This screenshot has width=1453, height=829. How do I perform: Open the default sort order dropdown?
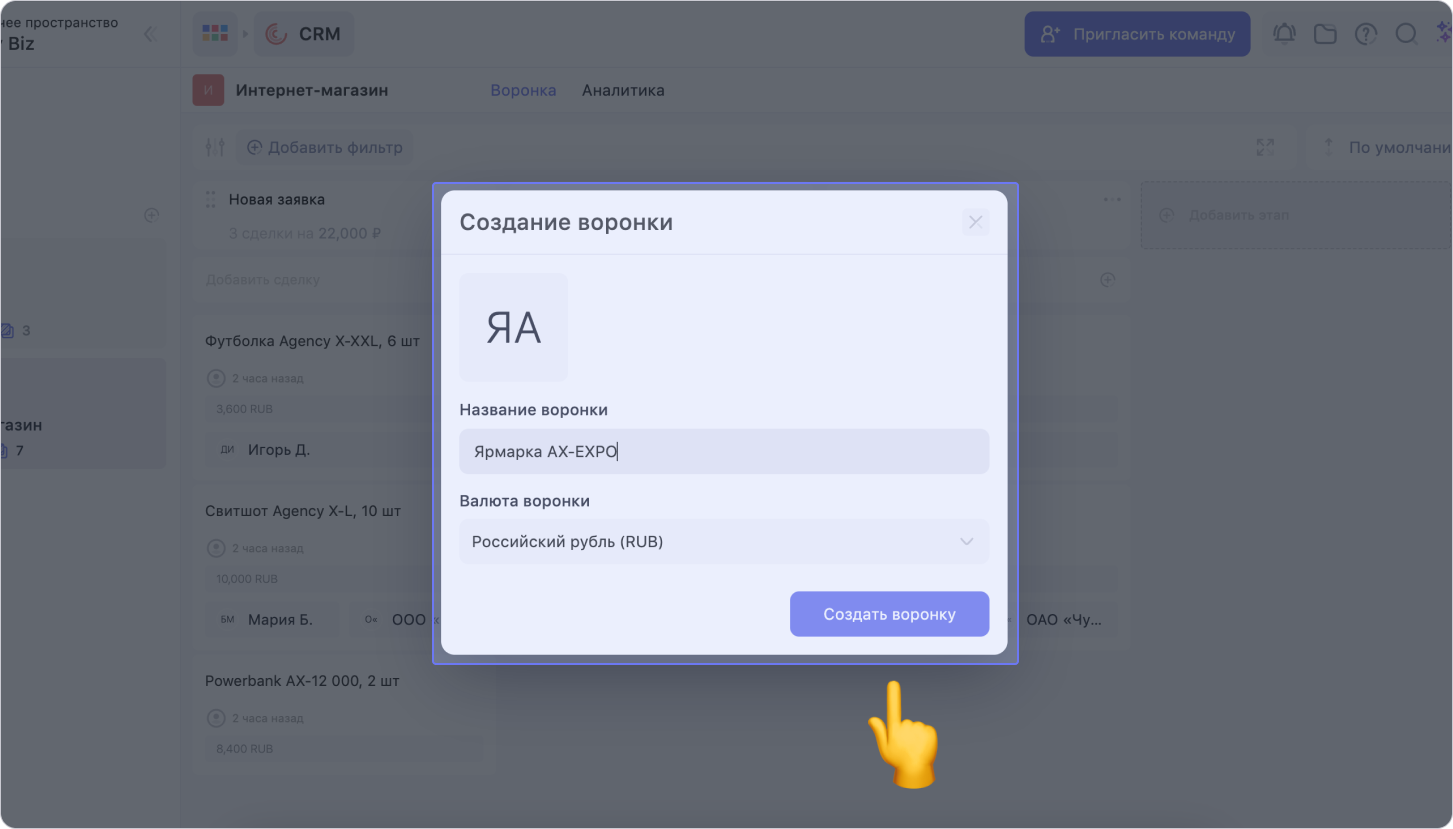tap(1385, 147)
